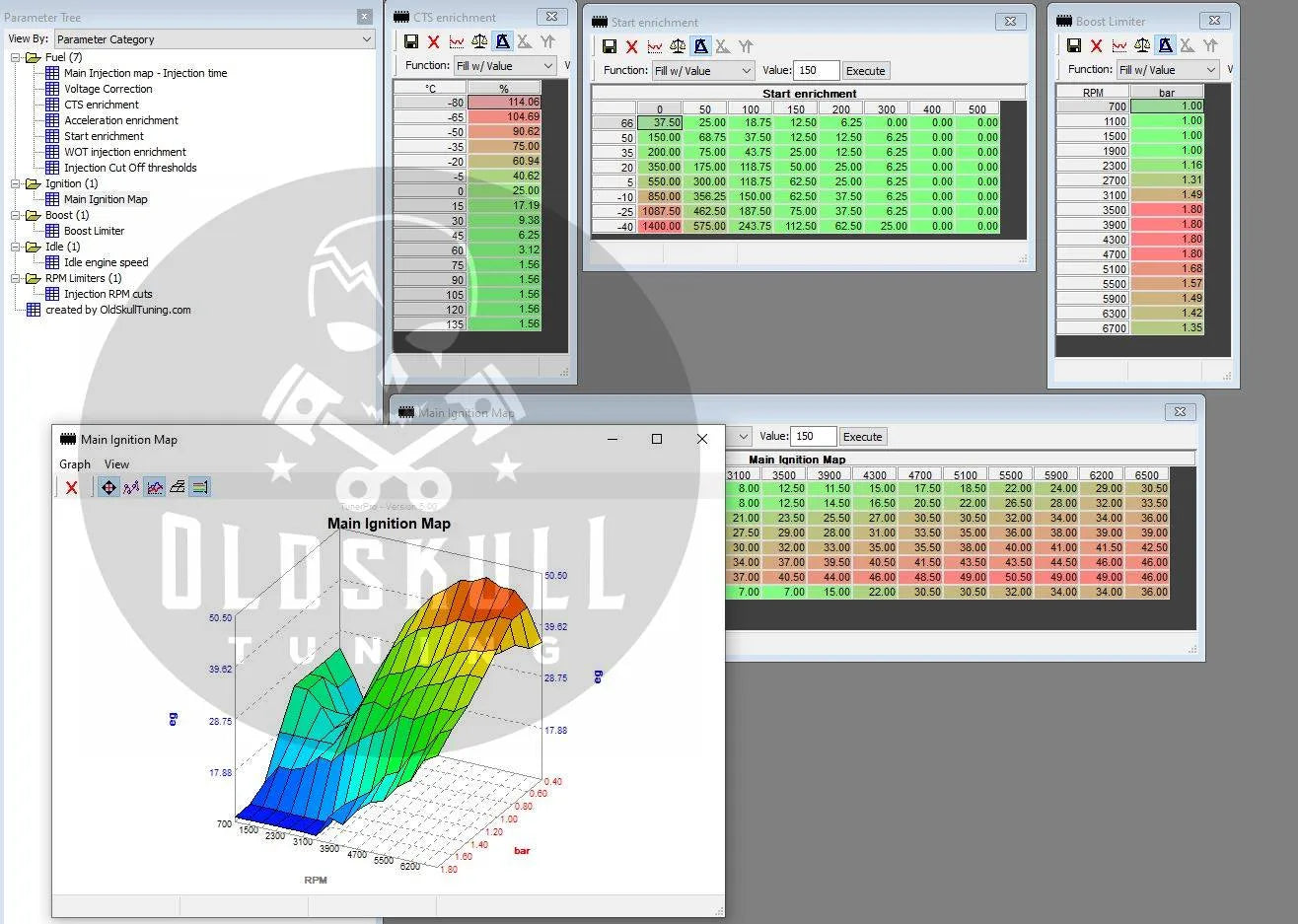The image size is (1298, 924).
Task: Click the balance scale compare icon in Start enrichment
Action: click(x=678, y=46)
